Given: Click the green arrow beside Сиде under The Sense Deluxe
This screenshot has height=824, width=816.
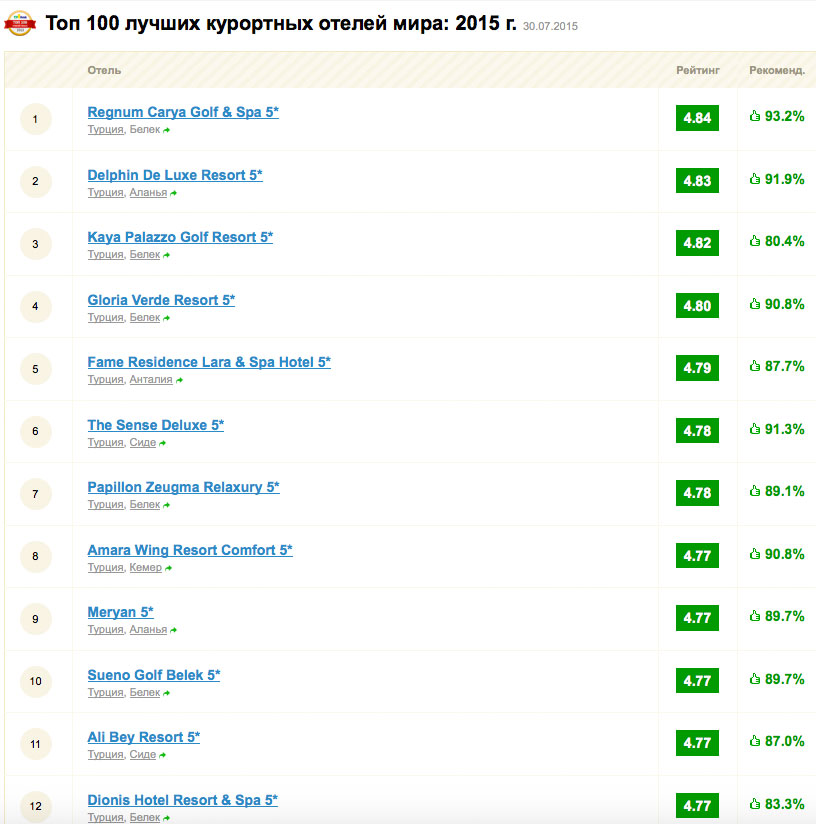Looking at the screenshot, I should coord(162,444).
